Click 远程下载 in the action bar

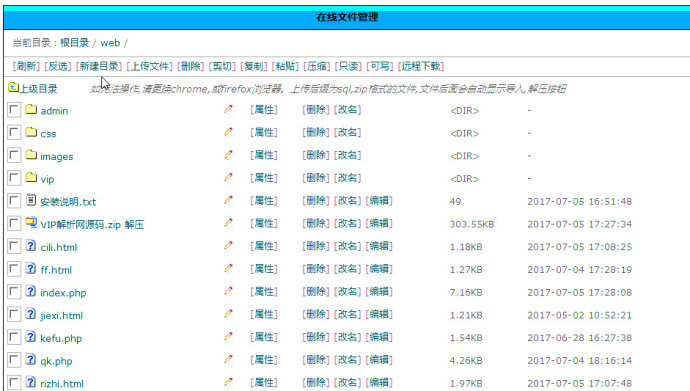[x=421, y=66]
